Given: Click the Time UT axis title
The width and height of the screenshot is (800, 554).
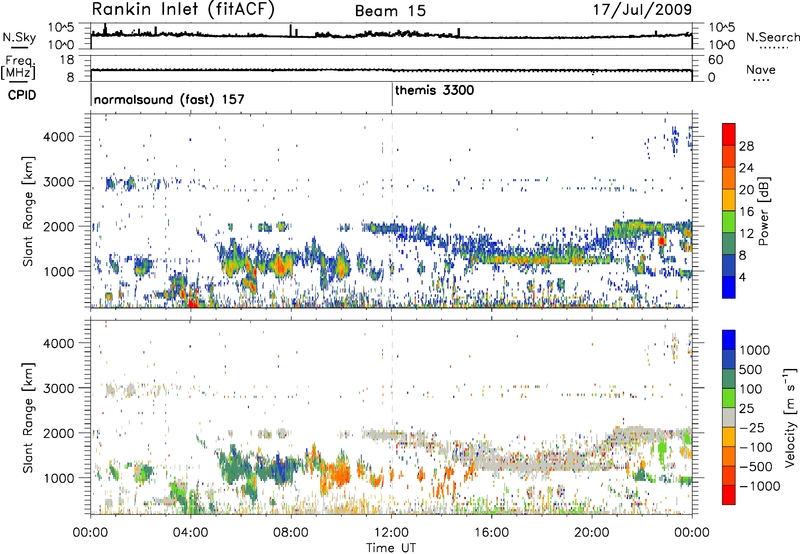Looking at the screenshot, I should (391, 547).
